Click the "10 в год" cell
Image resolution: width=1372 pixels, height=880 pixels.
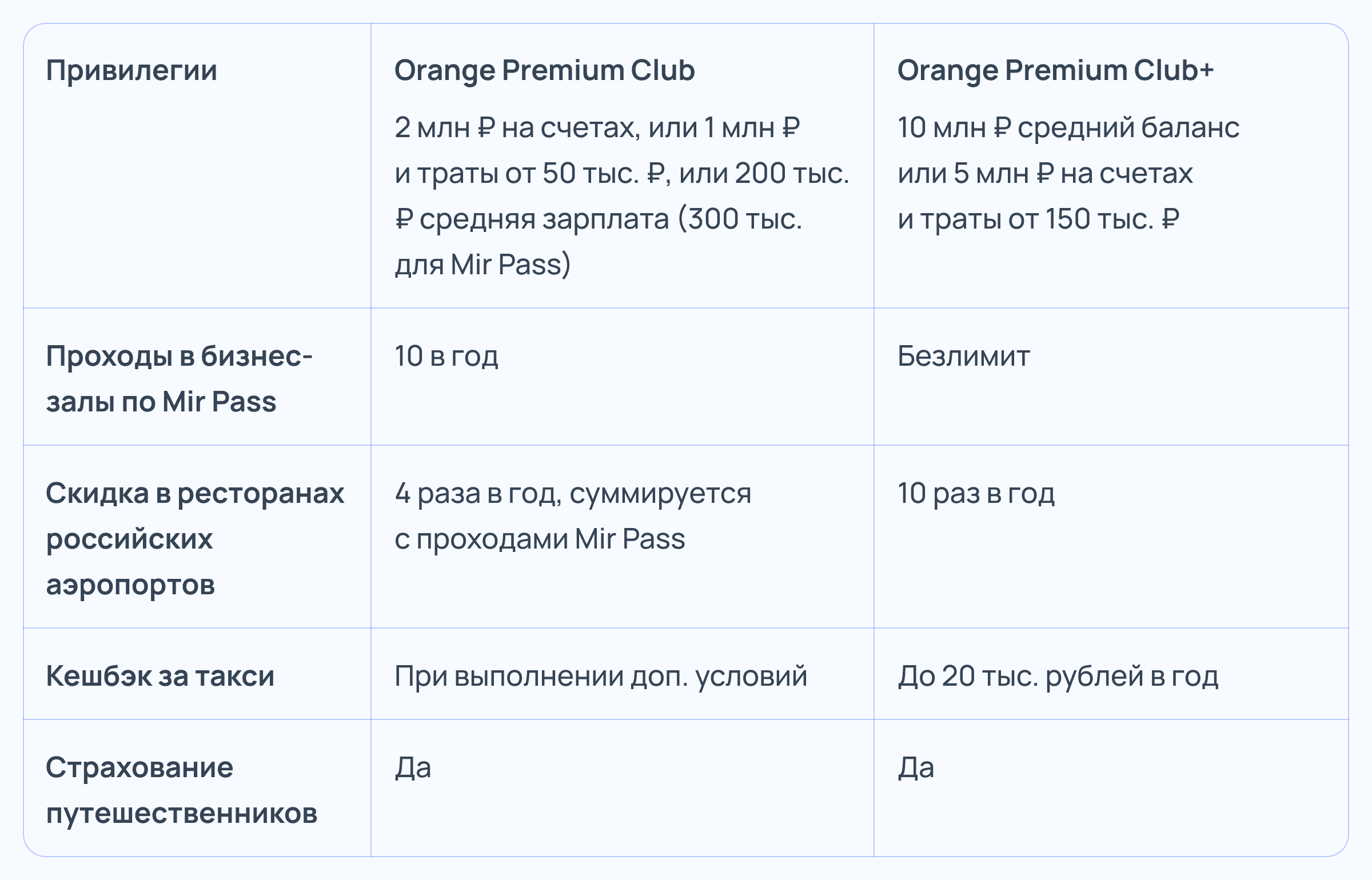(x=446, y=356)
